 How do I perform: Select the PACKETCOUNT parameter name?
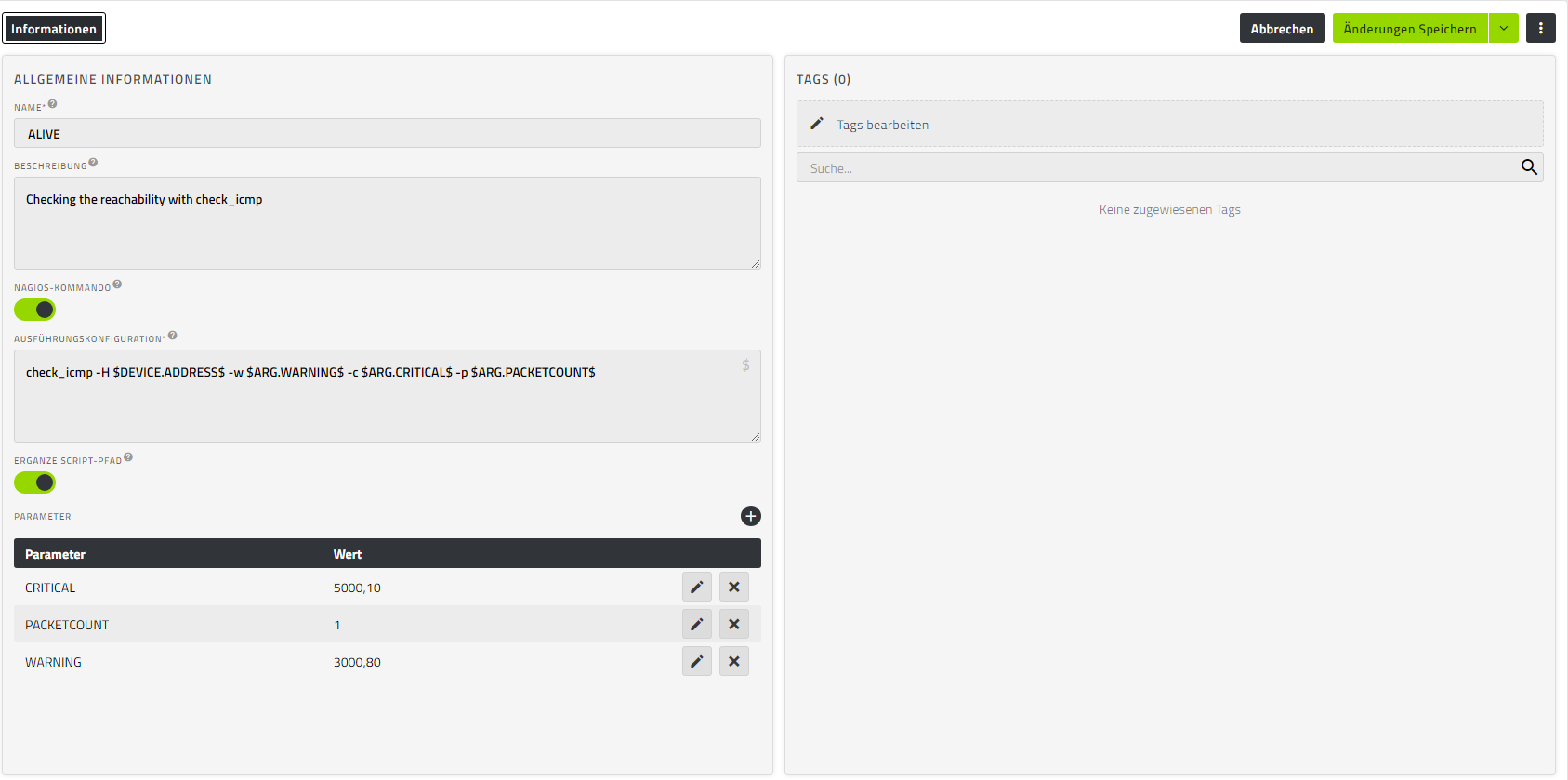(x=67, y=625)
